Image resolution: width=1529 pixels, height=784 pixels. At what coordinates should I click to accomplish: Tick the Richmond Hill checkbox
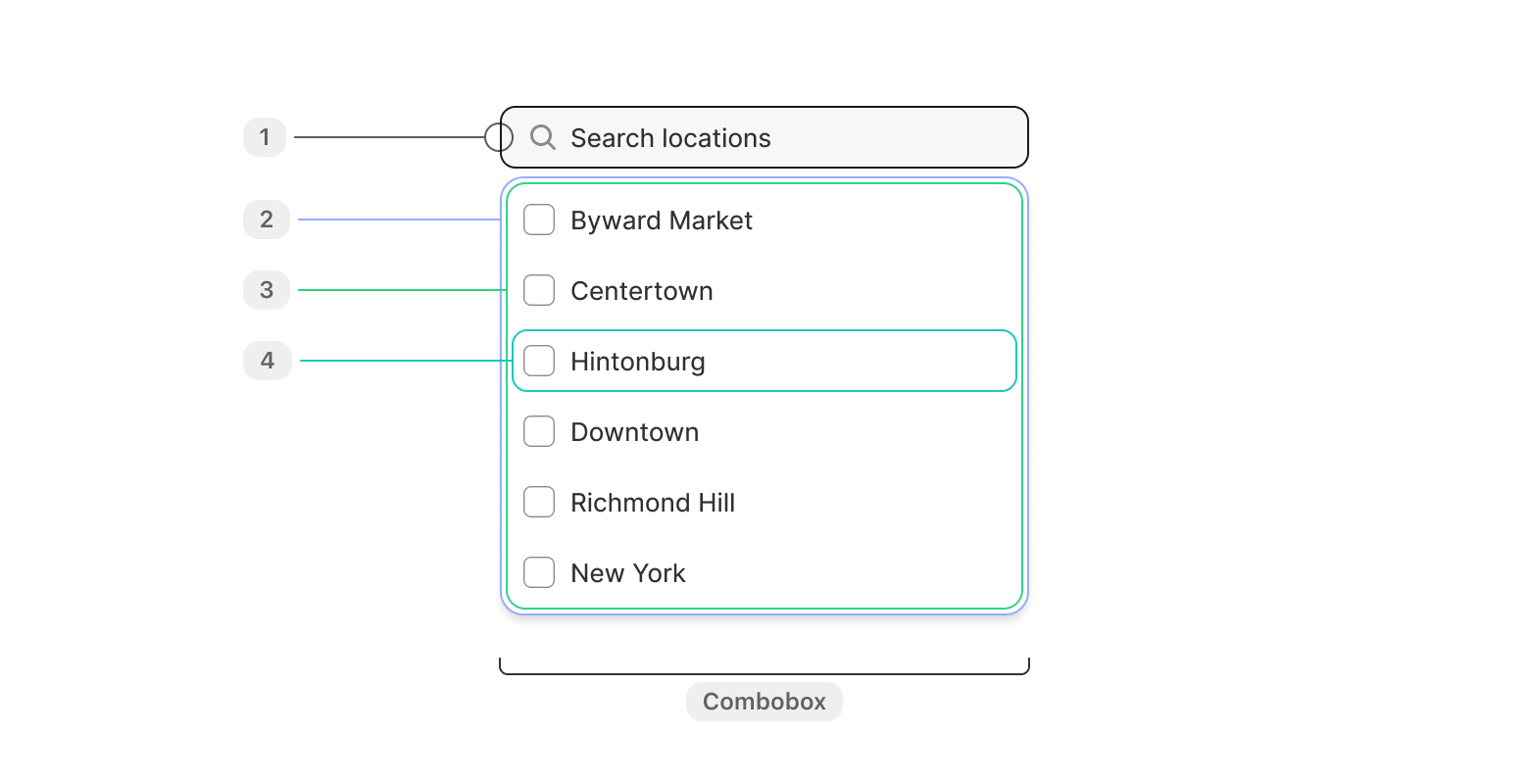(x=539, y=502)
